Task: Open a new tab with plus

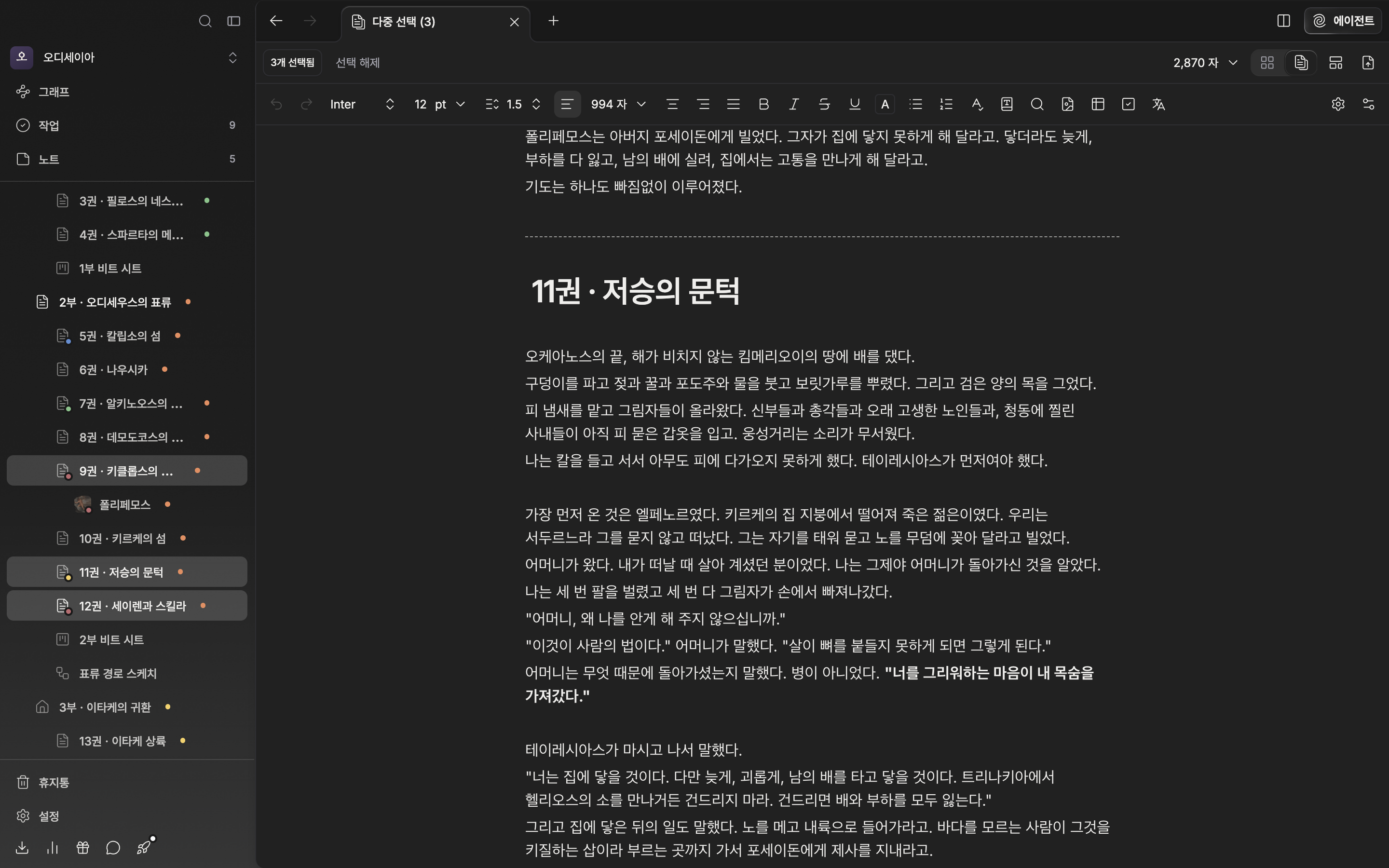Action: tap(553, 21)
